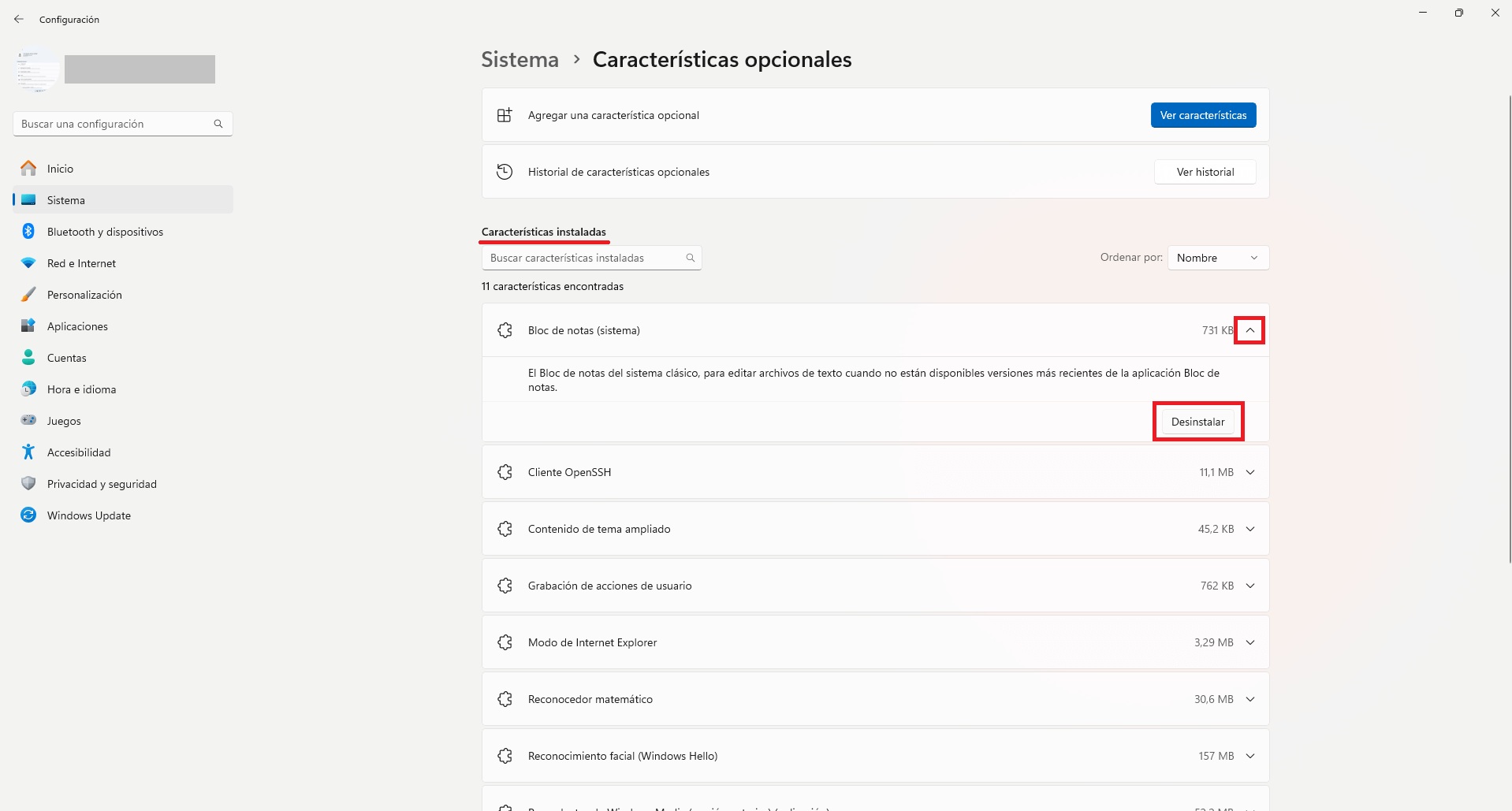
Task: Click the Historial de características opcionales clock icon
Action: pyautogui.click(x=505, y=172)
